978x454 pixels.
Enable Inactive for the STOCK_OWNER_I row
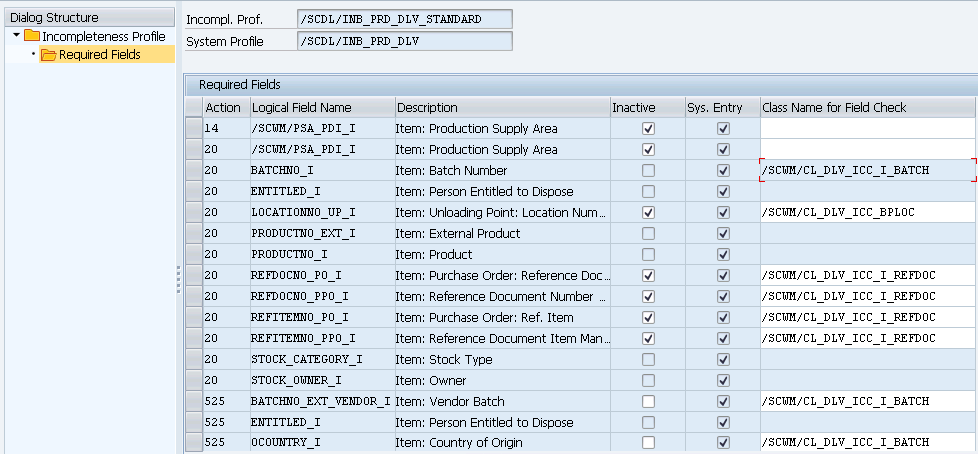(x=648, y=381)
